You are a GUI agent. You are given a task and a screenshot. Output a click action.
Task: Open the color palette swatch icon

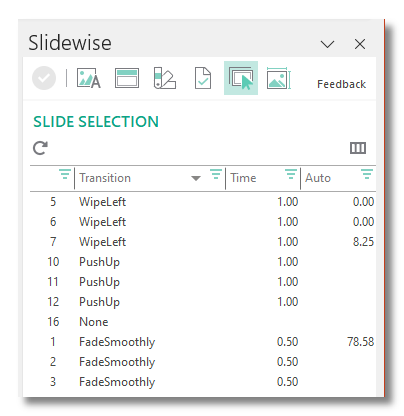165,78
